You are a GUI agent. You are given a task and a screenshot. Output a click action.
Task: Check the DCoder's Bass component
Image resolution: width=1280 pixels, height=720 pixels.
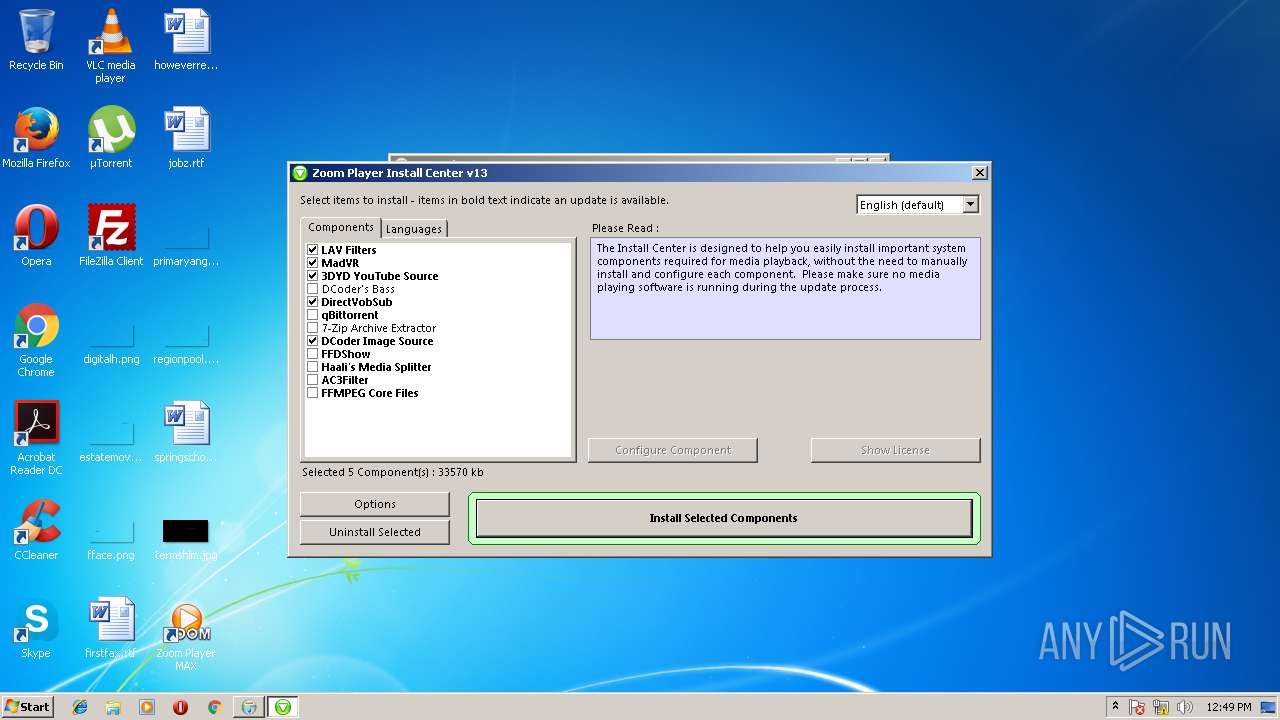tap(313, 289)
